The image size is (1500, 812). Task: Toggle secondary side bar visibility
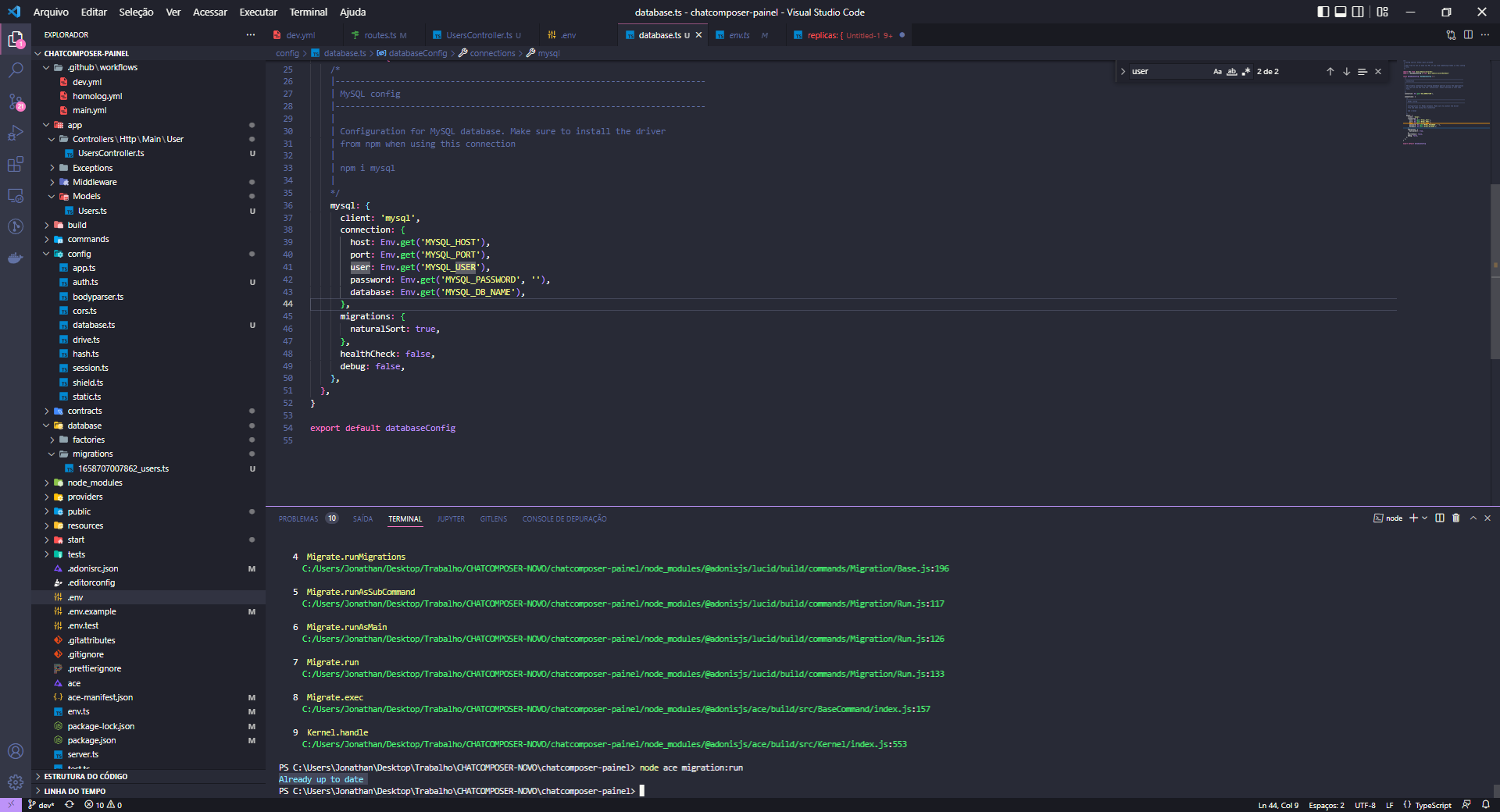pyautogui.click(x=1359, y=12)
